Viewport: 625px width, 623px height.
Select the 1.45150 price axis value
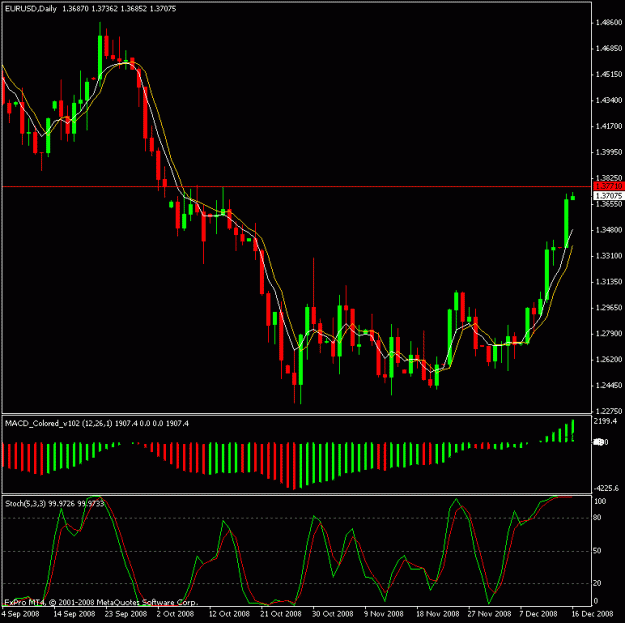(609, 75)
